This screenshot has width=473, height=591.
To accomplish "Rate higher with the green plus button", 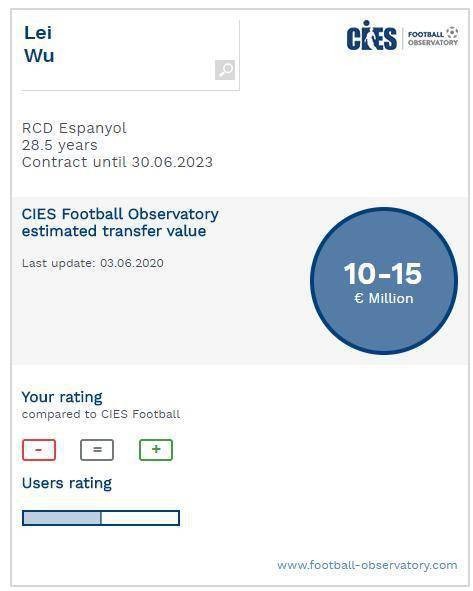I will tap(156, 450).
